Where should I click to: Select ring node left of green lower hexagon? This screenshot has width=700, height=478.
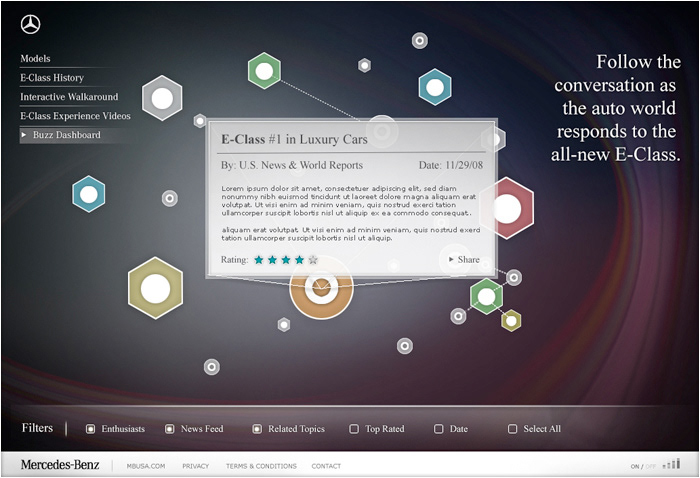click(458, 316)
